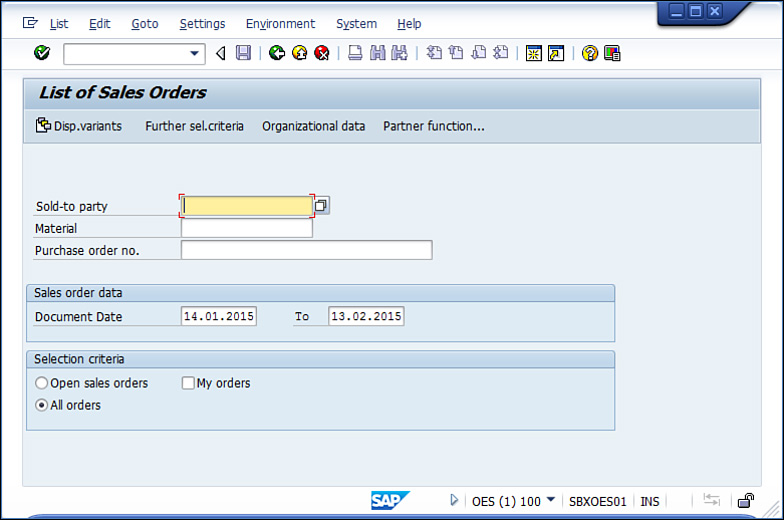Maximize the SAP window

click(x=695, y=11)
